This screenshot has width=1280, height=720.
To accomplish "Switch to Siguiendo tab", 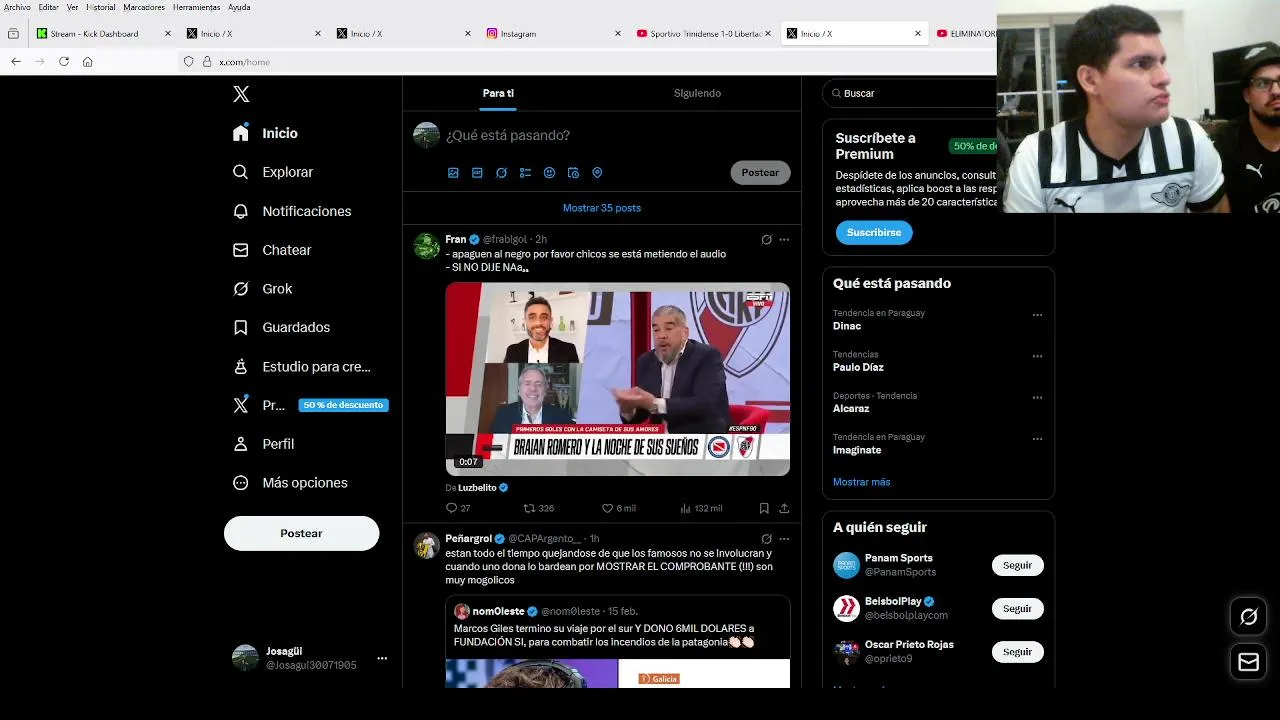I will (x=697, y=93).
